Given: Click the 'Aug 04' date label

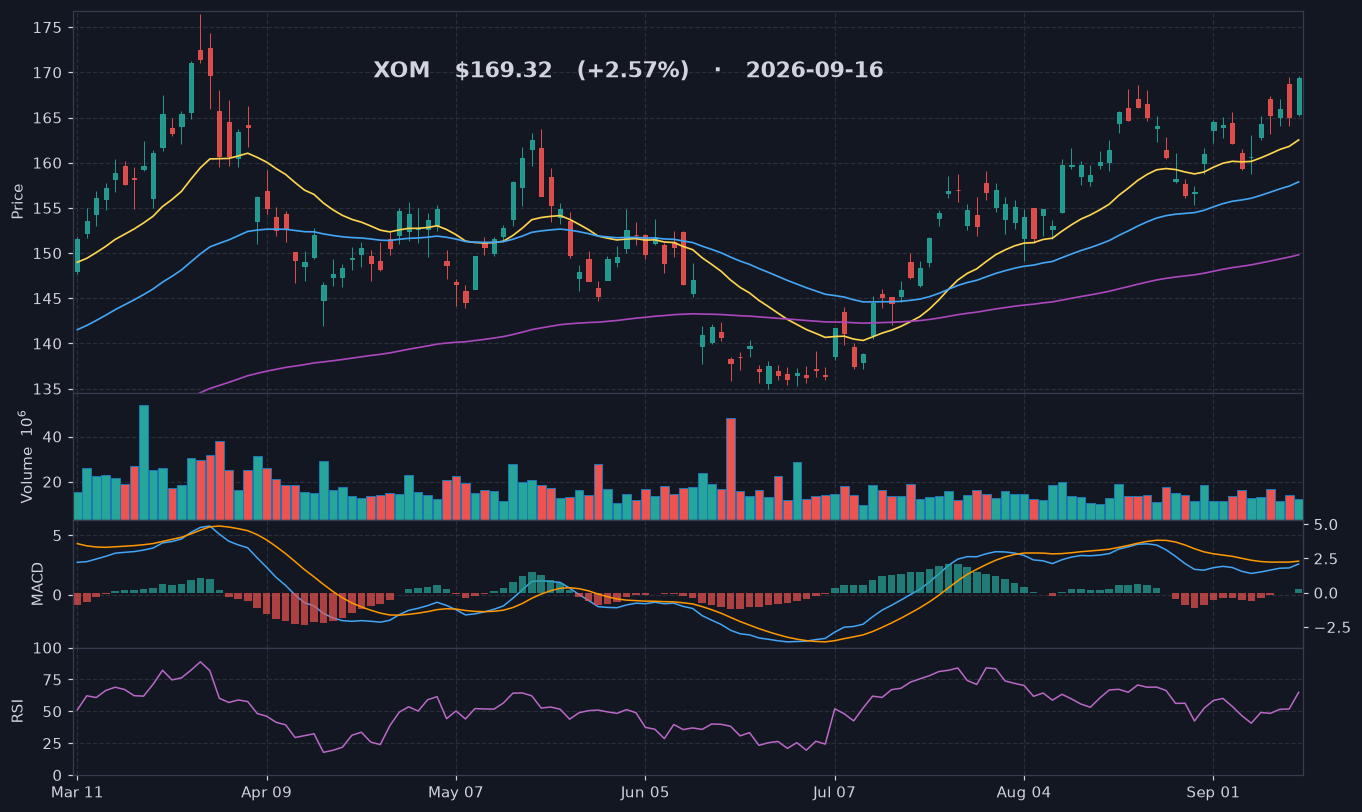Looking at the screenshot, I should point(1024,793).
